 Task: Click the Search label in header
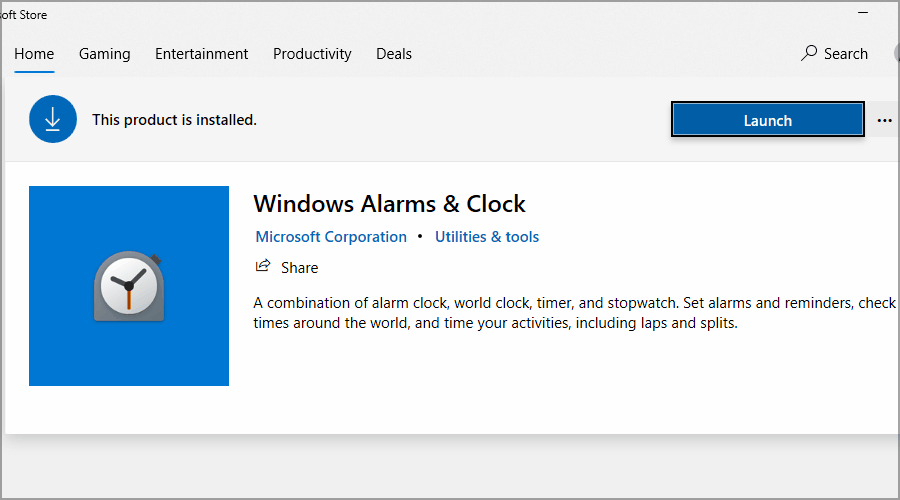tap(845, 54)
